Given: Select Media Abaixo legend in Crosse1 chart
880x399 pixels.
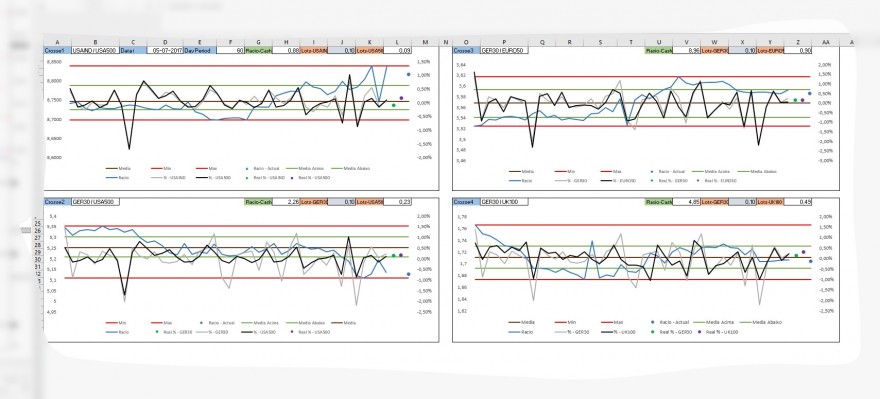Looking at the screenshot, I should pos(351,168).
